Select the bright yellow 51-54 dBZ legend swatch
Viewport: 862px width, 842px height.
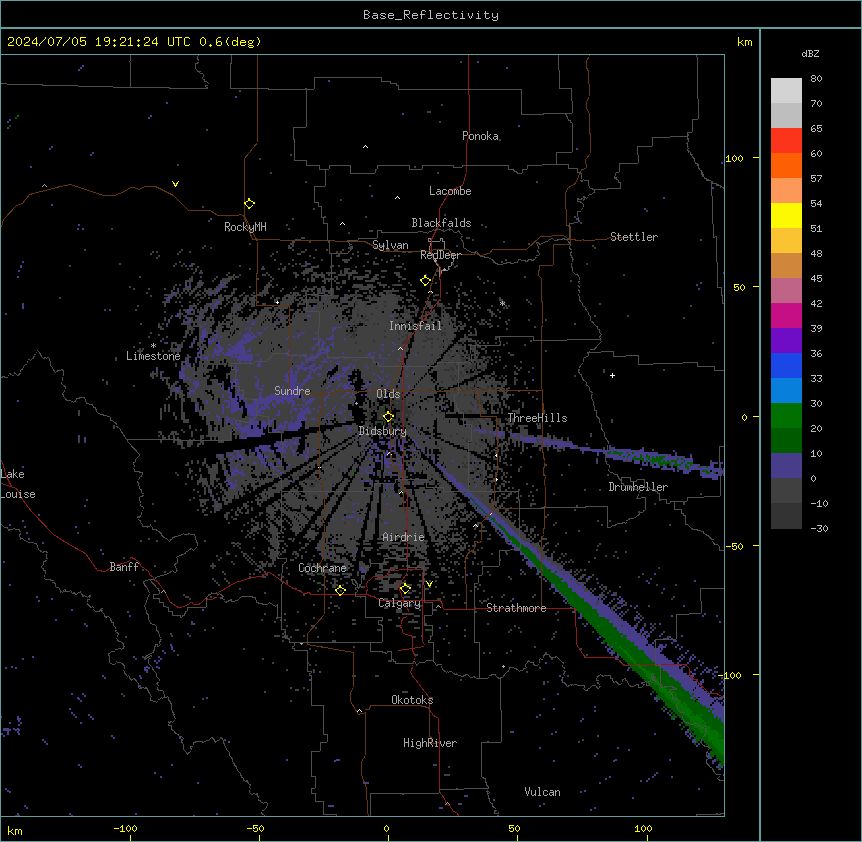point(786,215)
